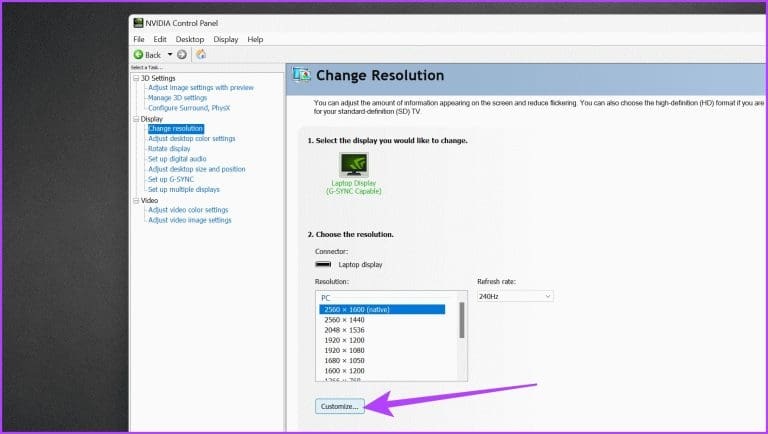Open Set up digital audio
This screenshot has width=768, height=434.
click(177, 159)
